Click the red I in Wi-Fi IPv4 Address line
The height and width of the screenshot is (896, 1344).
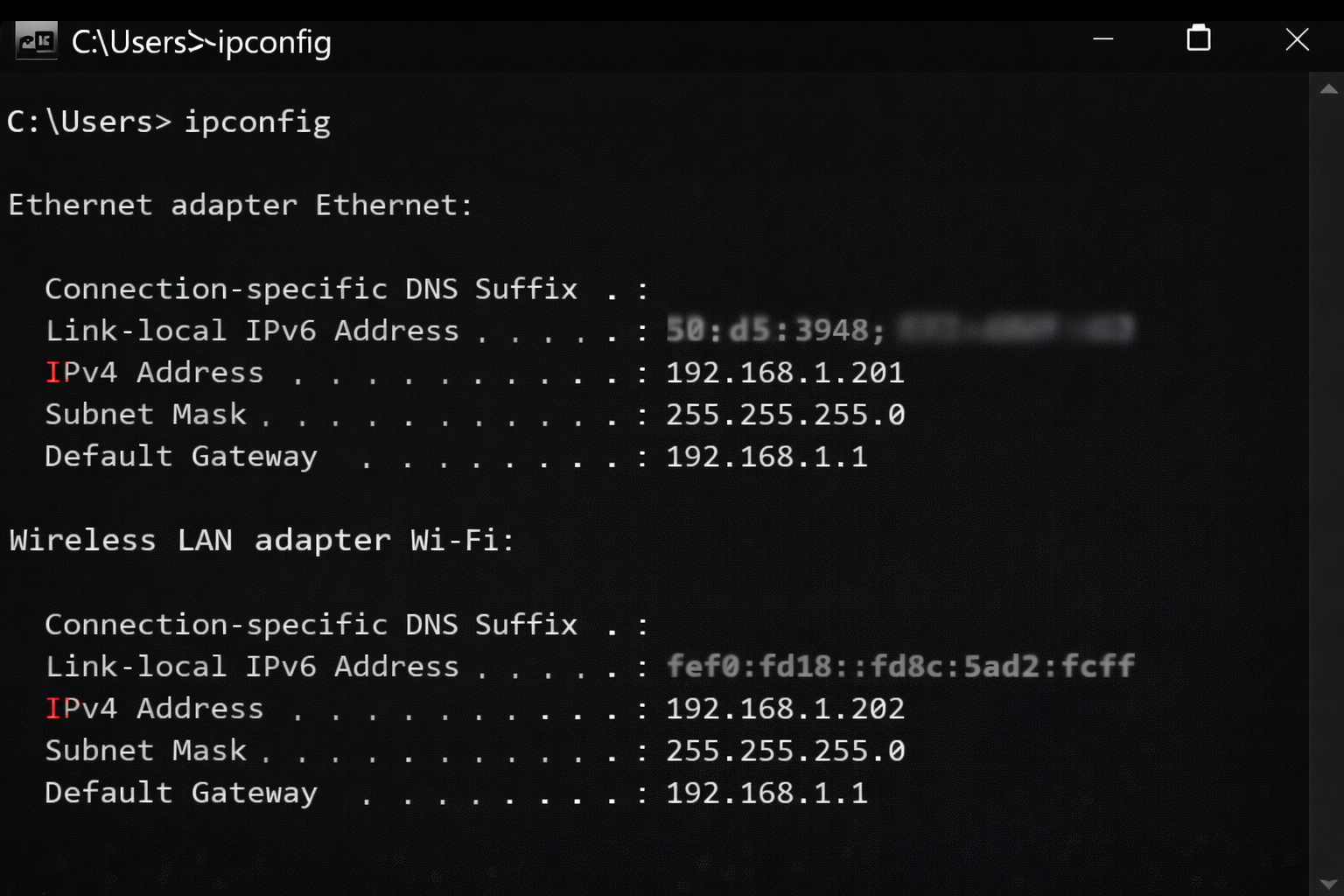(54, 708)
